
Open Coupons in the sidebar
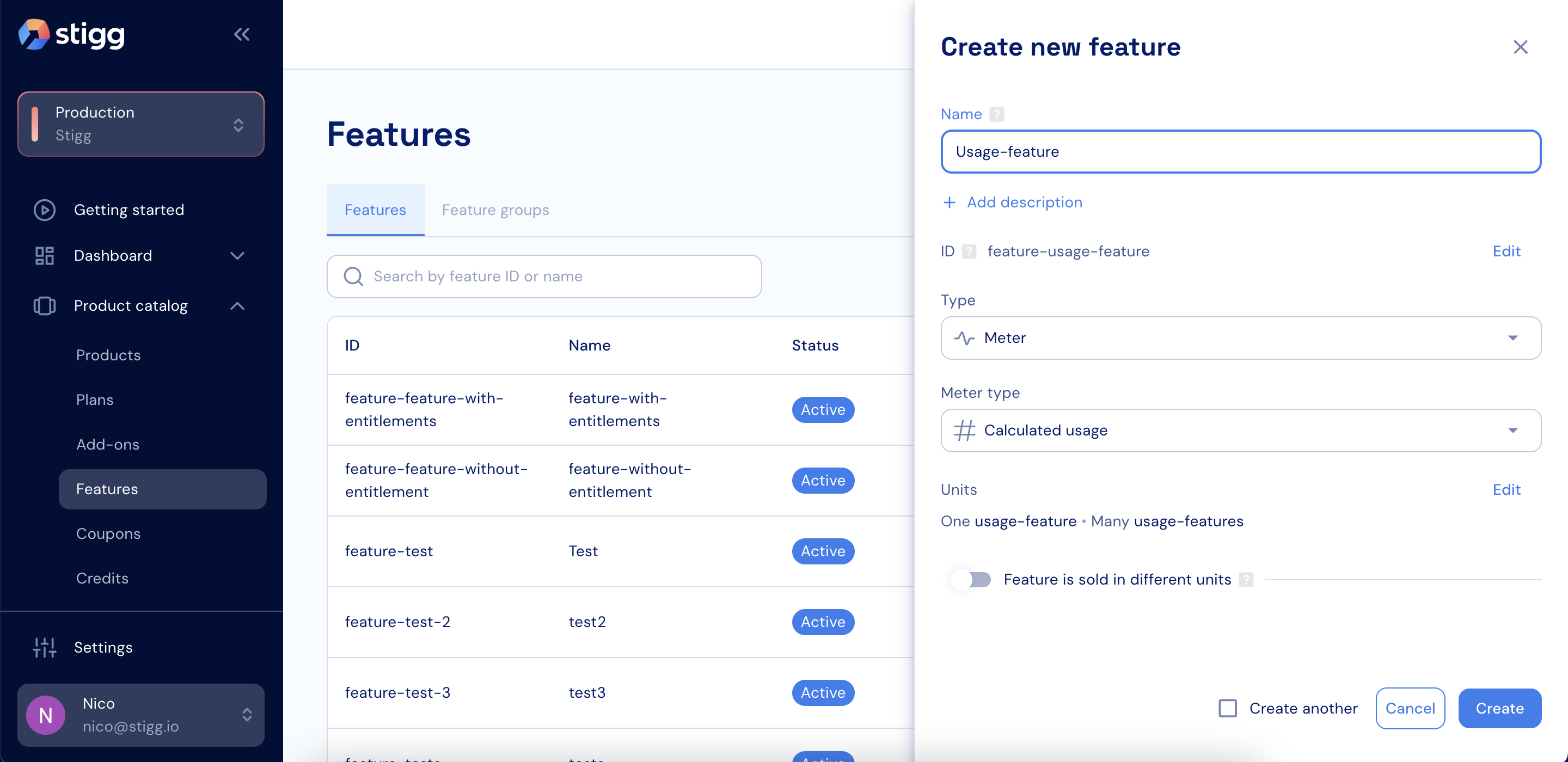click(x=108, y=534)
